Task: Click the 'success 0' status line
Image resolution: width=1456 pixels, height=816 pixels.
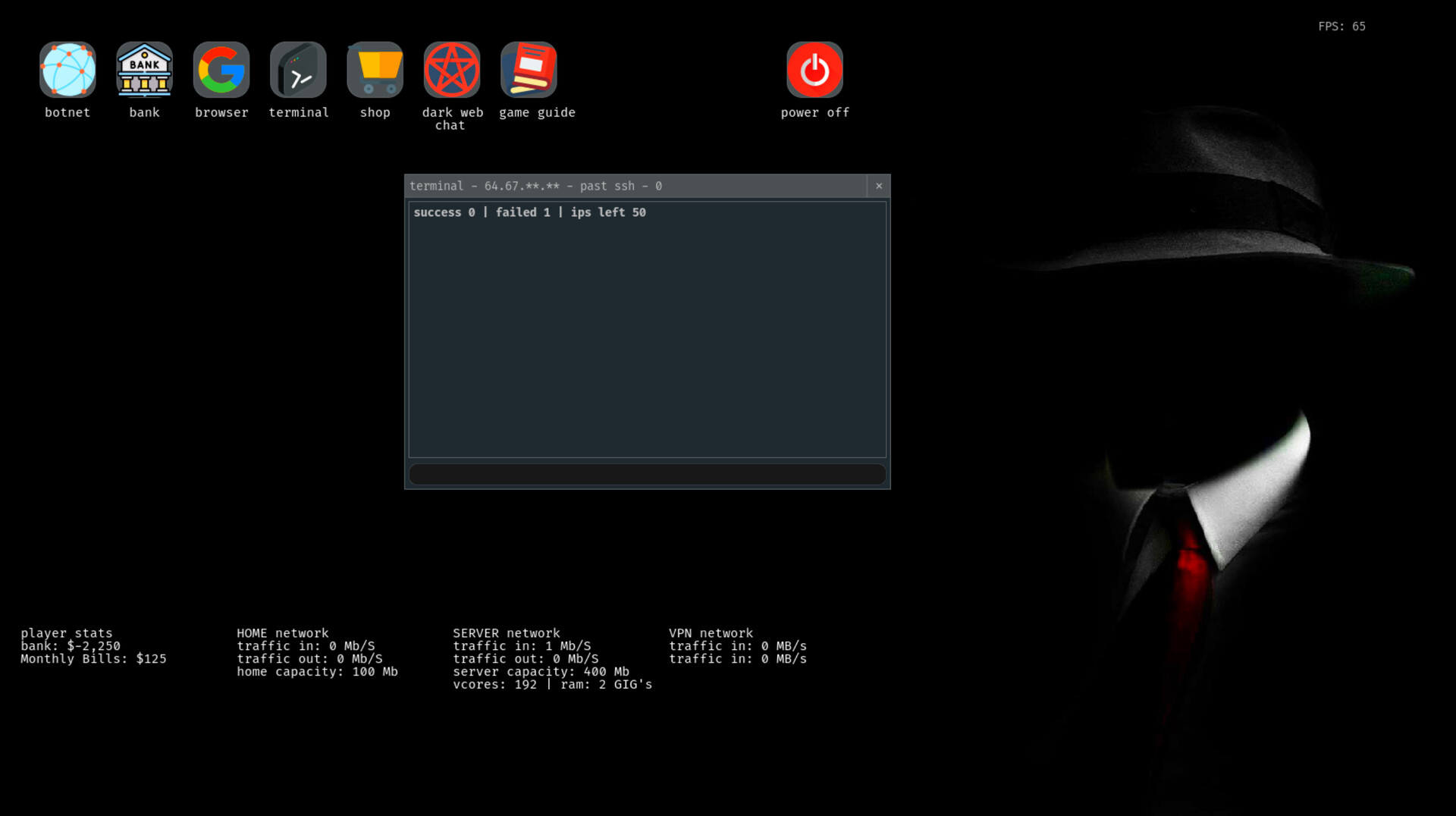Action: 445,212
